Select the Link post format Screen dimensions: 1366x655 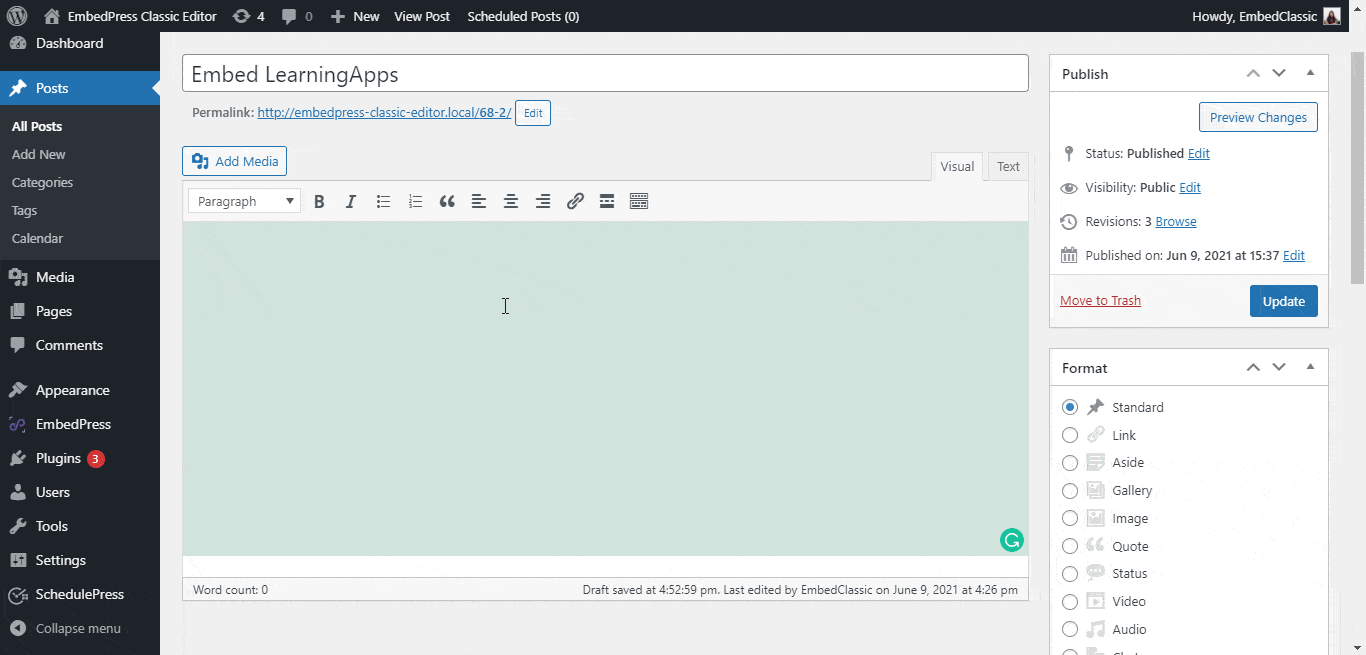[x=1070, y=435]
